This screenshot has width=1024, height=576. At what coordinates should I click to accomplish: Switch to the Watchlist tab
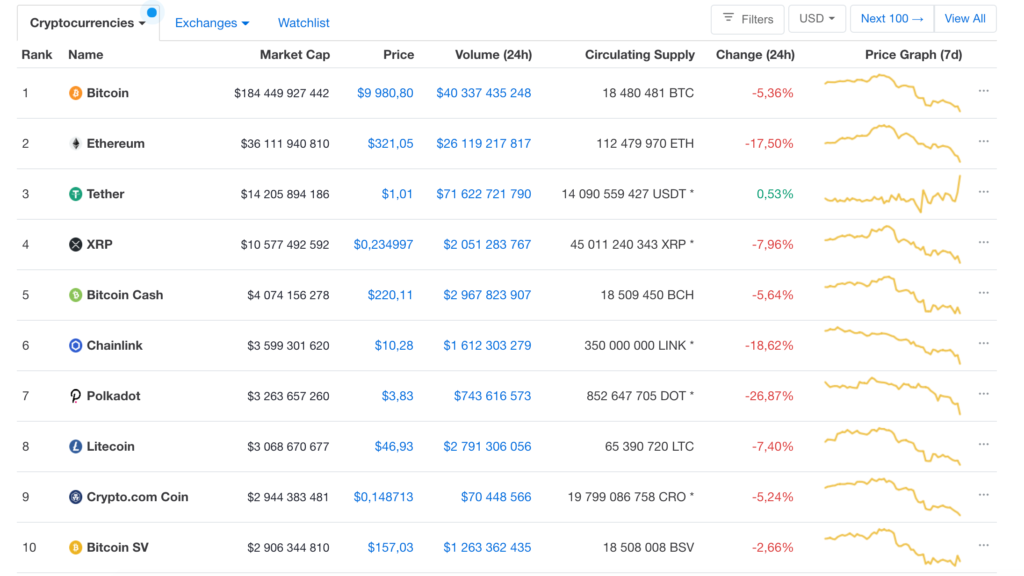[304, 23]
